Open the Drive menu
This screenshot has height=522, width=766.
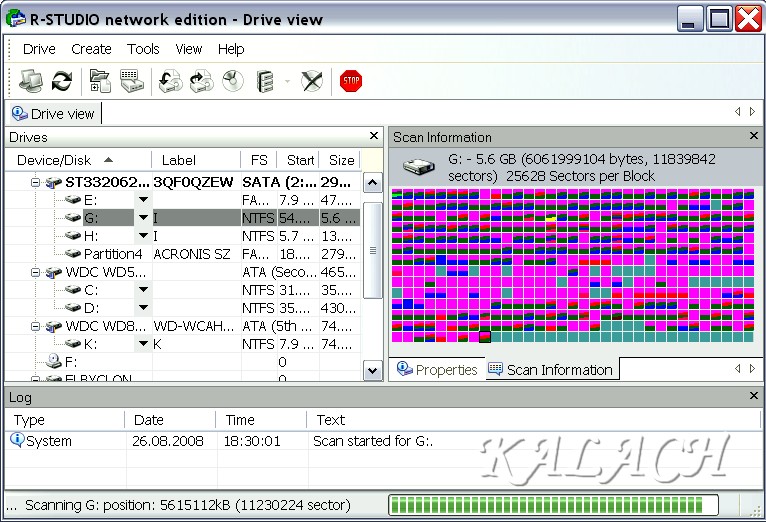39,49
